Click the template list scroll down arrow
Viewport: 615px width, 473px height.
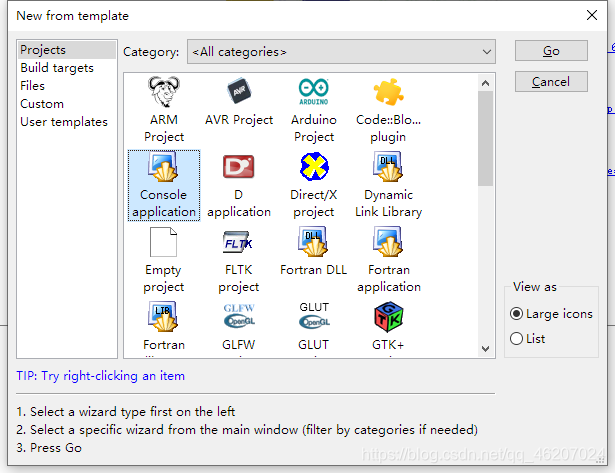[485, 348]
